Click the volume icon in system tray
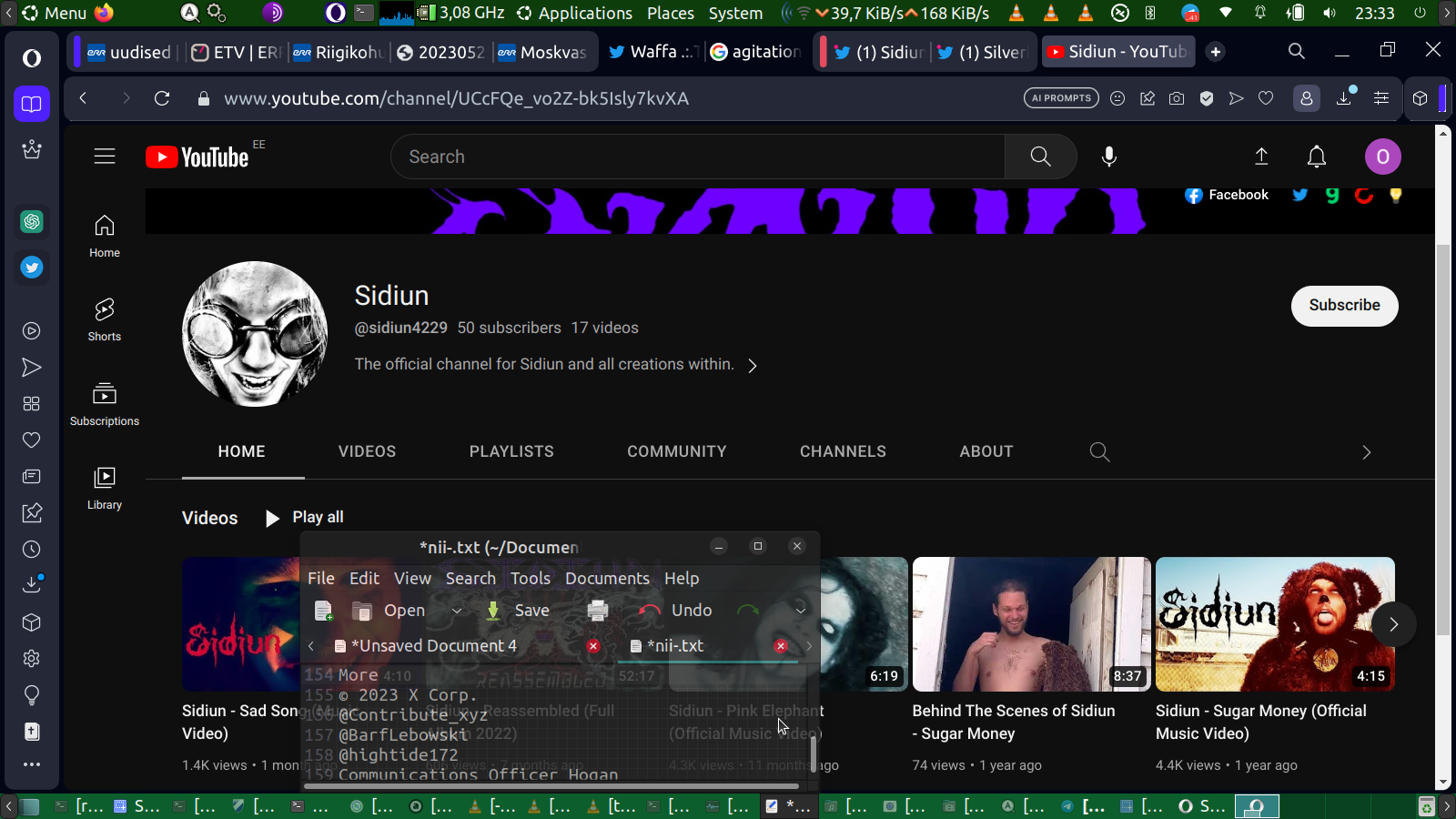 1330,13
